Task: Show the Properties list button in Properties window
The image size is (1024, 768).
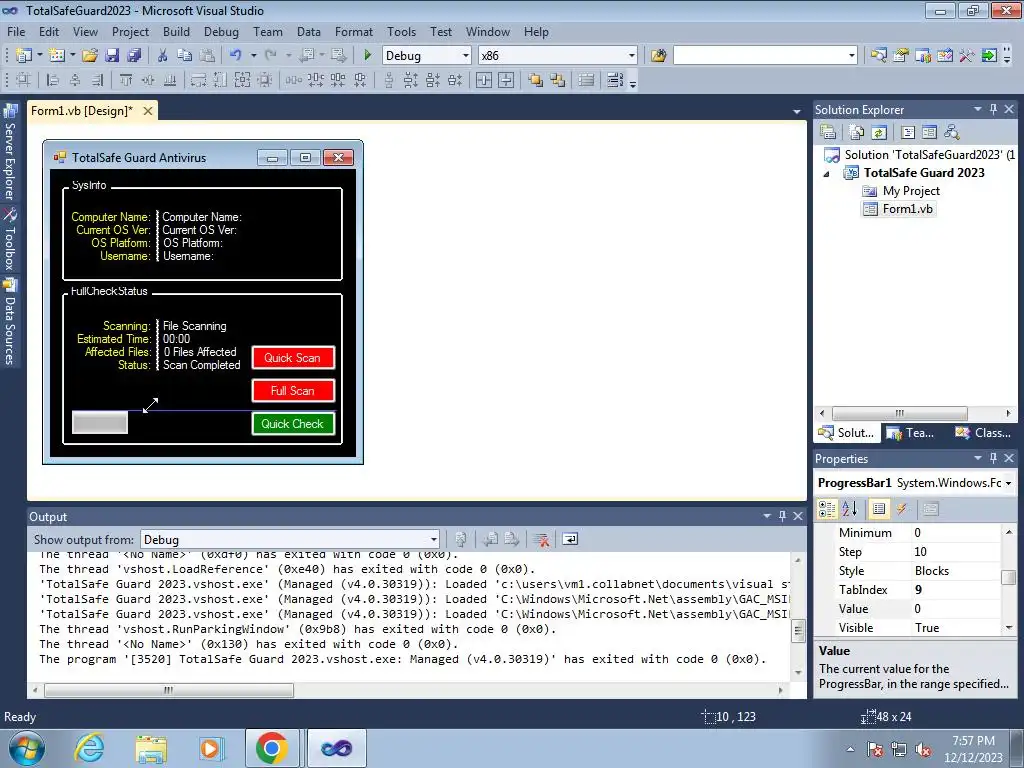Action: (879, 509)
